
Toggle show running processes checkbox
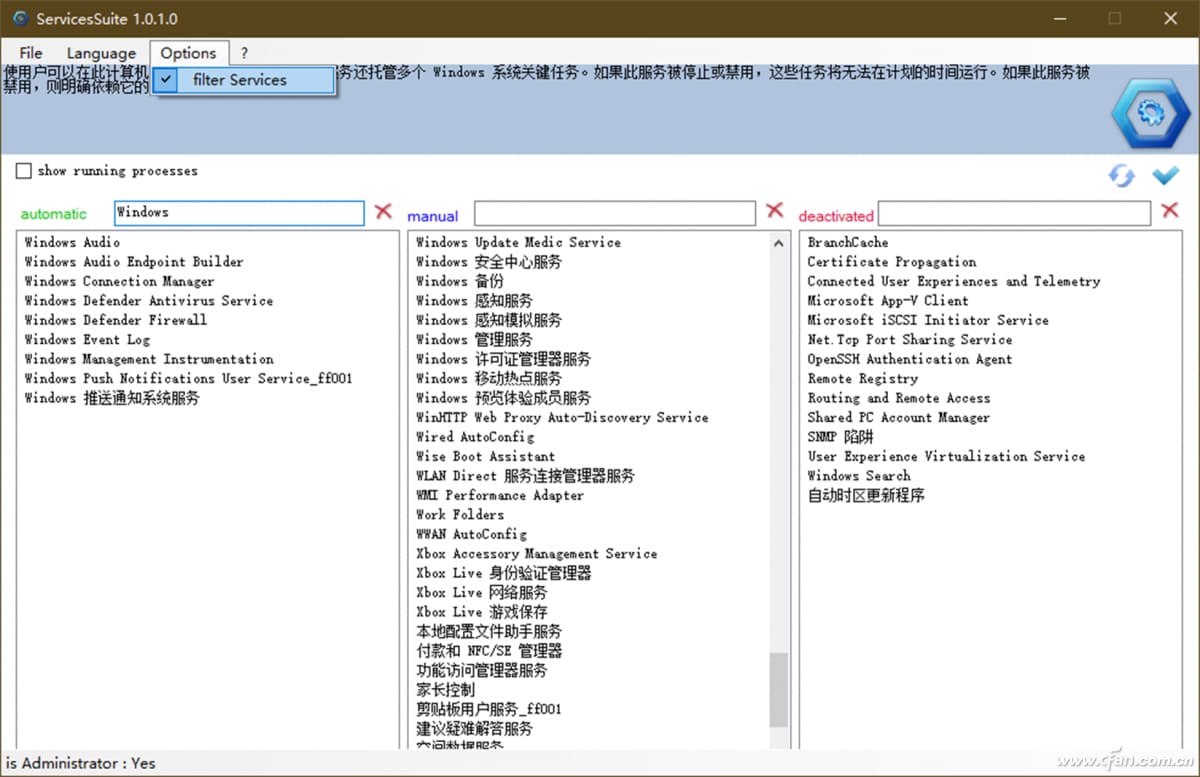(24, 171)
